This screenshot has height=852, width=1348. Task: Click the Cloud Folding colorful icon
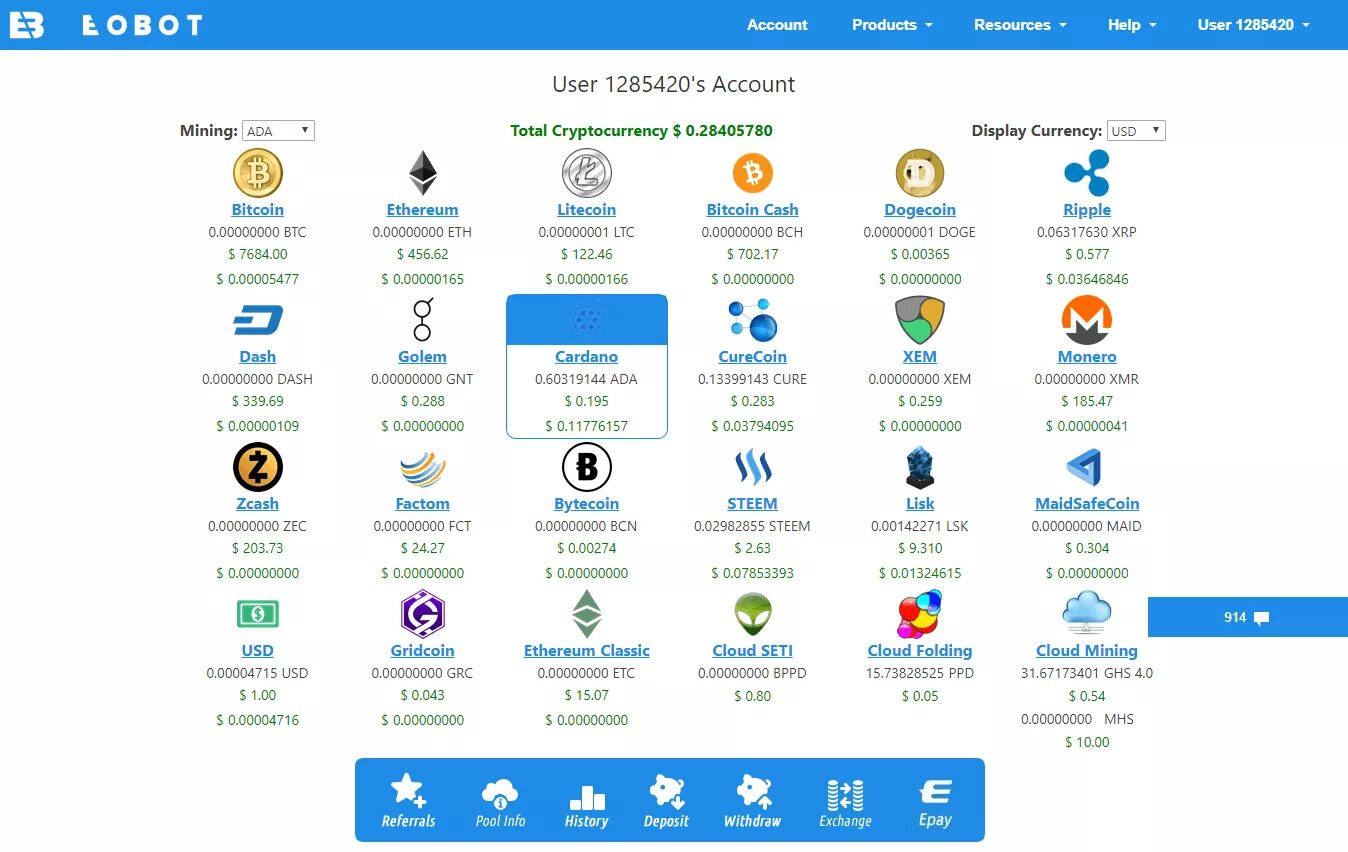coord(920,614)
